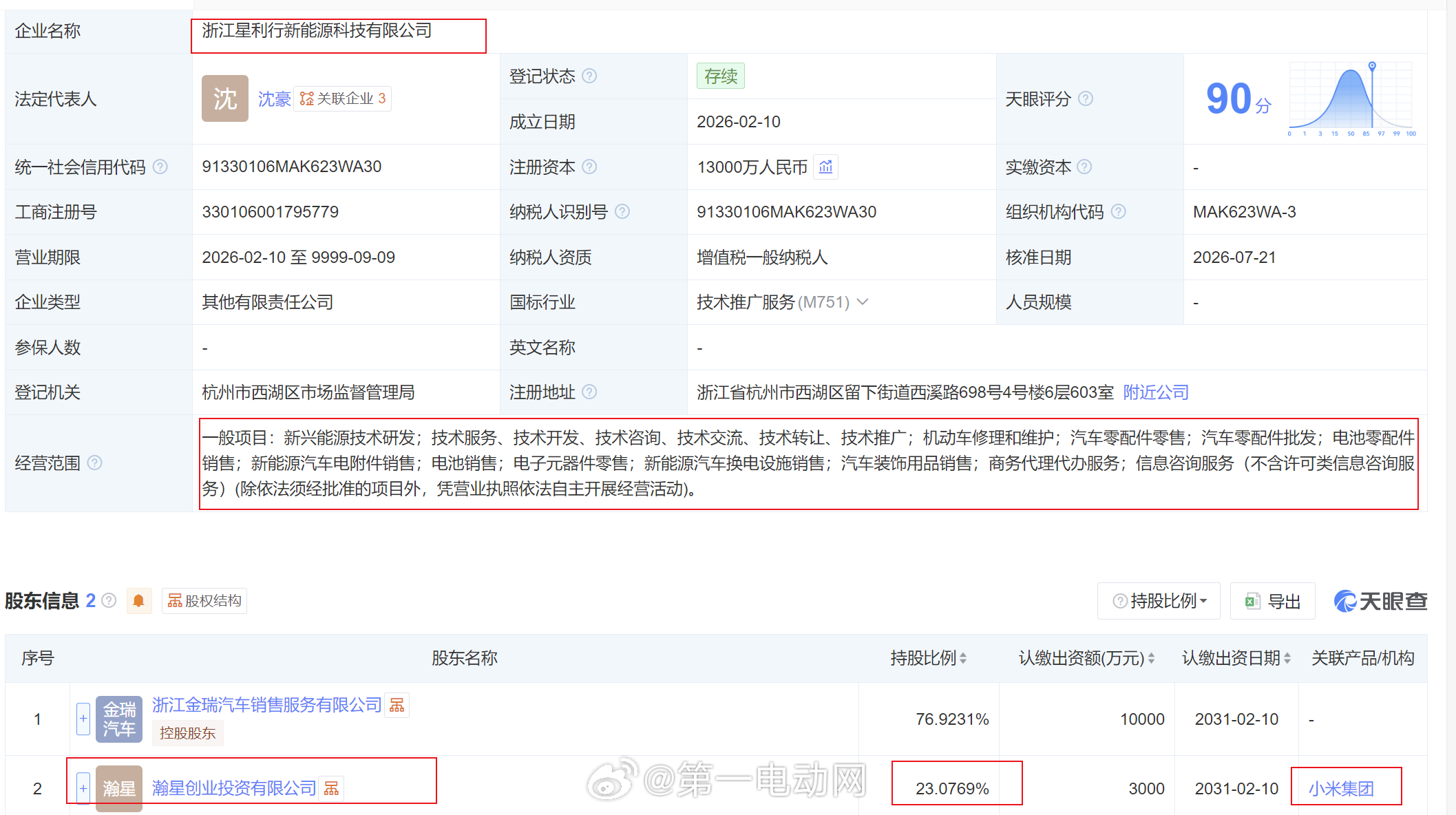Expand 浙江金瑞汽车销售服务有限公司 row
This screenshot has width=1456, height=815.
click(83, 719)
